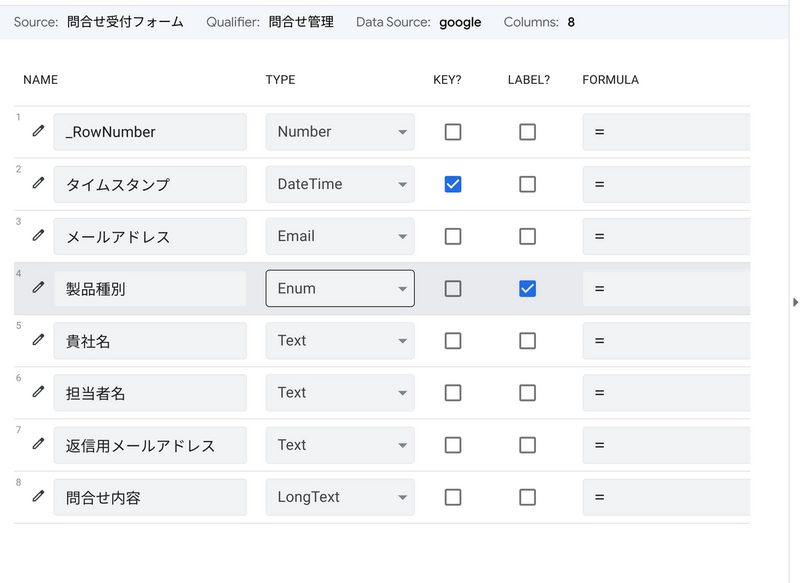Expand the side panel with right-edge arrow
The image size is (800, 583).
[x=795, y=302]
